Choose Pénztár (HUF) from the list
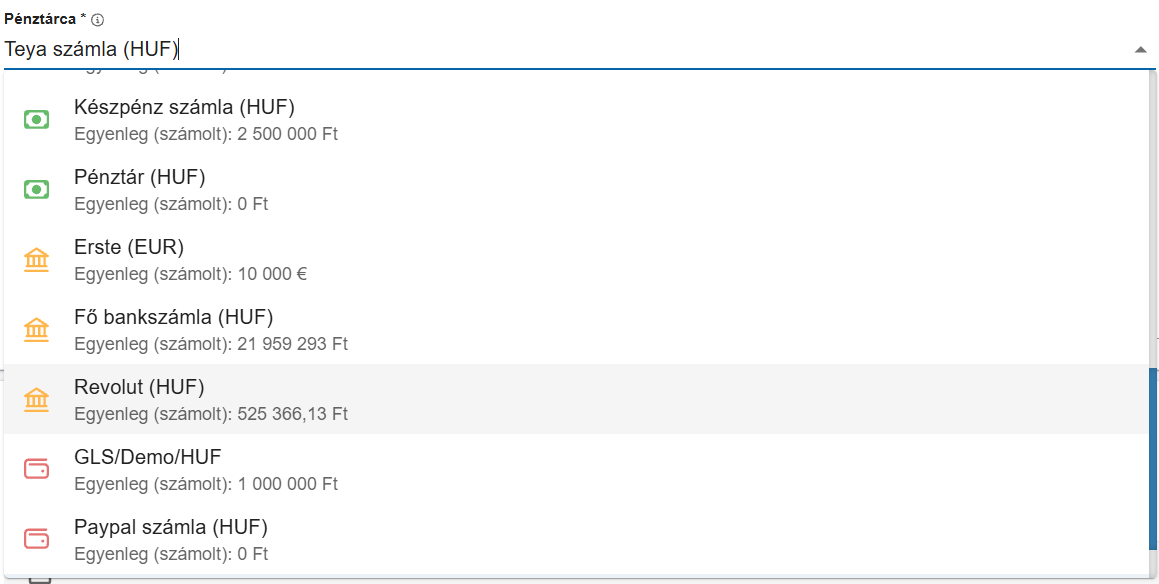The height and width of the screenshot is (584, 1159). click(139, 178)
